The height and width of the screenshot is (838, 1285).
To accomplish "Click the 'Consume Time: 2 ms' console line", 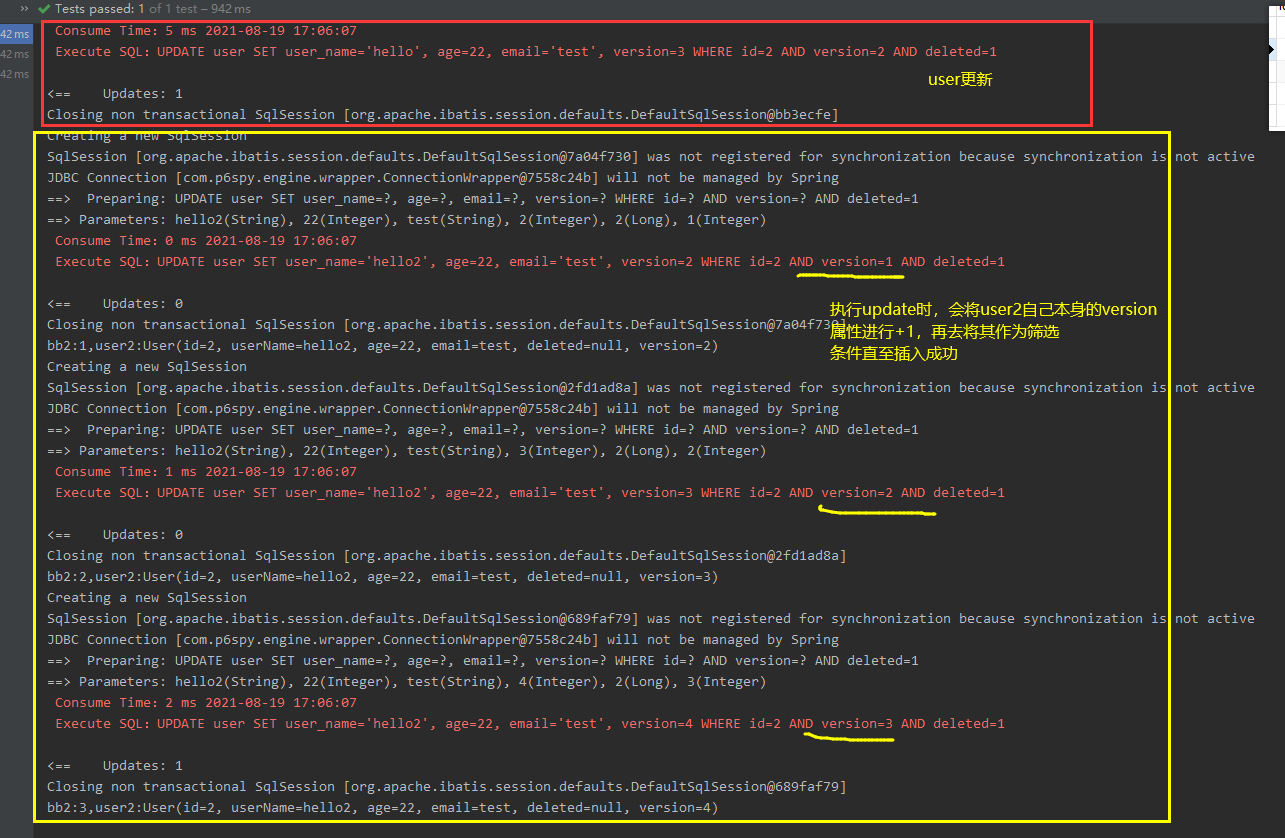I will (205, 702).
